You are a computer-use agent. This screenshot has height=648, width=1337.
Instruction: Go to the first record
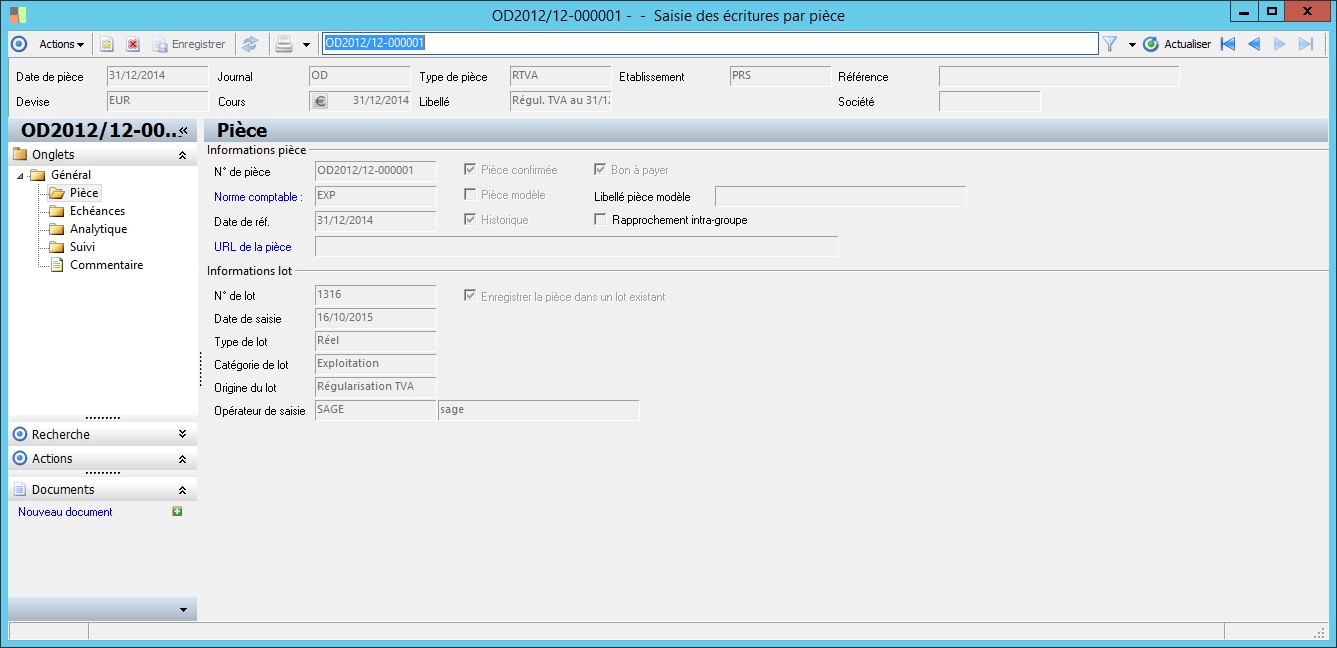(x=1228, y=44)
